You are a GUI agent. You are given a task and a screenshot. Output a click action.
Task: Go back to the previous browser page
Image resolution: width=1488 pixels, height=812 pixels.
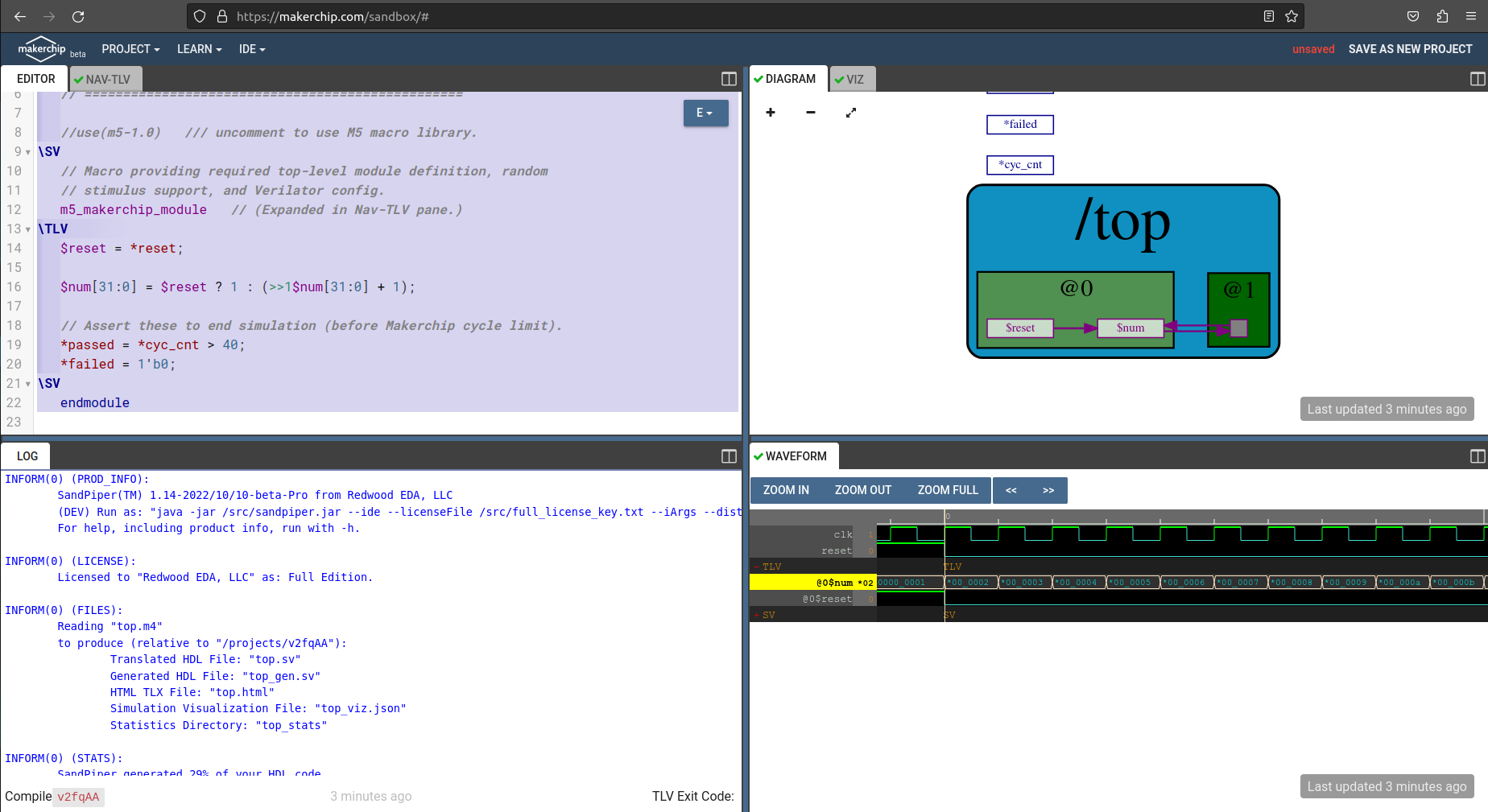(20, 16)
